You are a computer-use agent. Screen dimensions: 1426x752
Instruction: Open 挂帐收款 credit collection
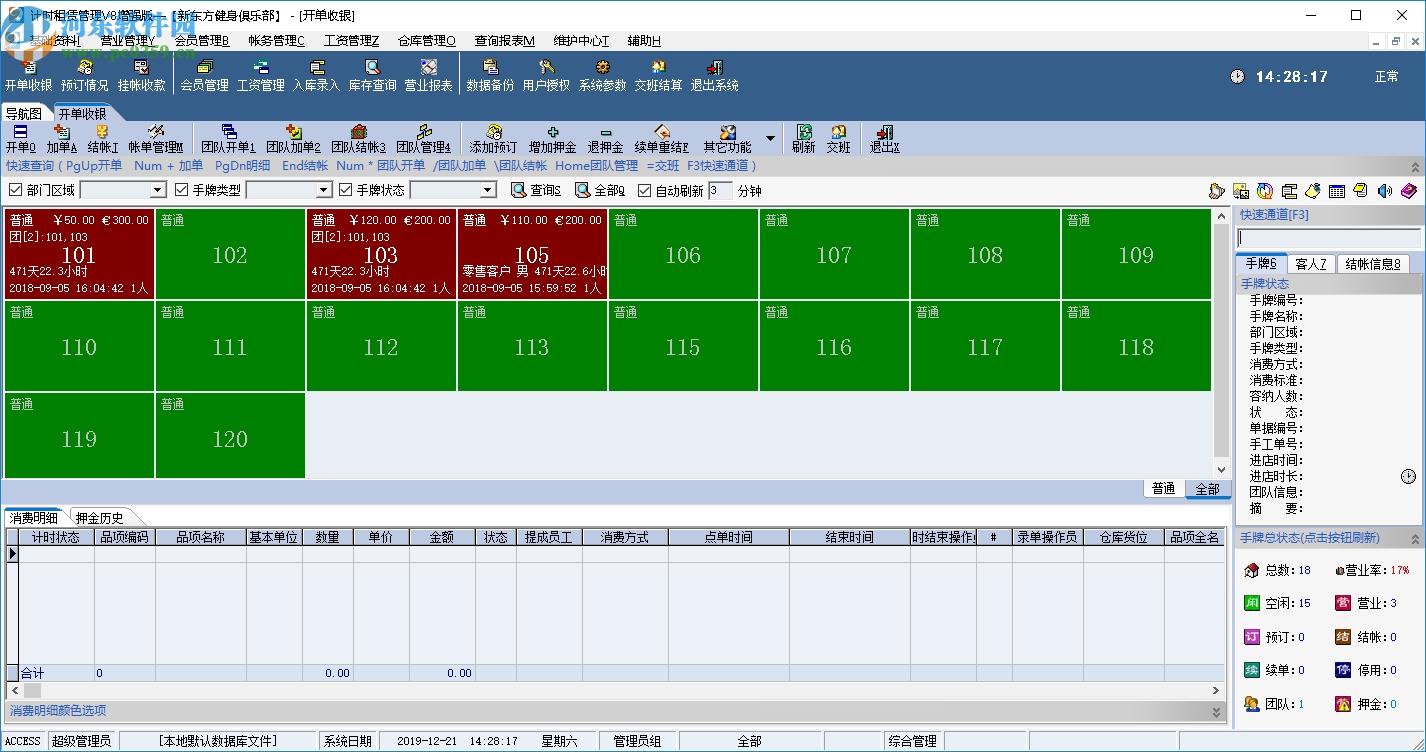[141, 76]
